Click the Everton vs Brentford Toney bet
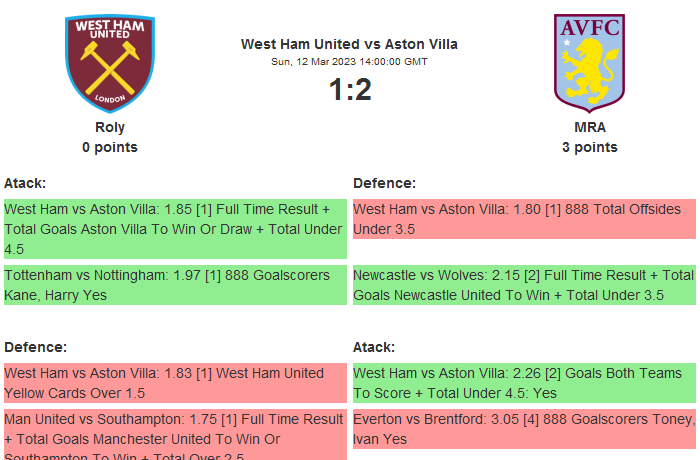Viewport: 700px width, 460px height. 523,429
